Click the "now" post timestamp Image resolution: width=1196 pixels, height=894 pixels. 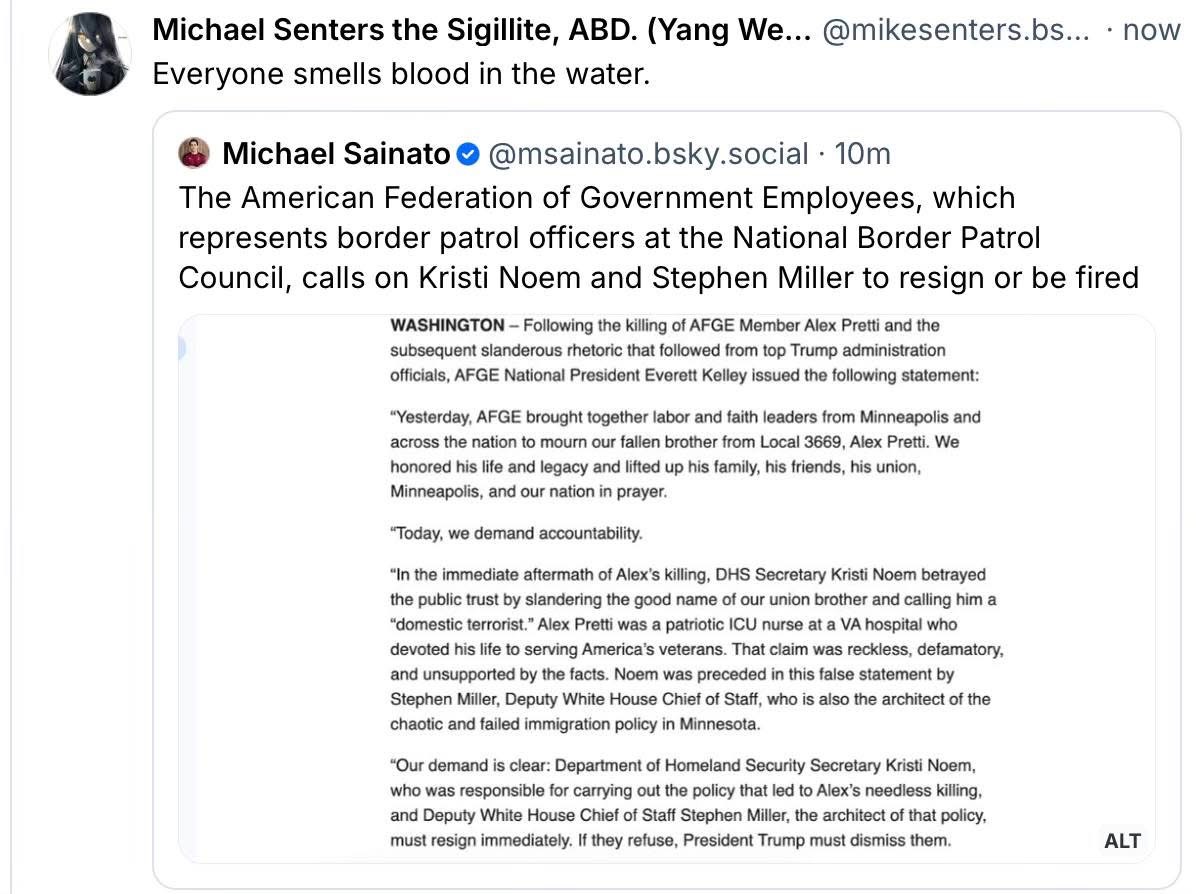point(1151,30)
